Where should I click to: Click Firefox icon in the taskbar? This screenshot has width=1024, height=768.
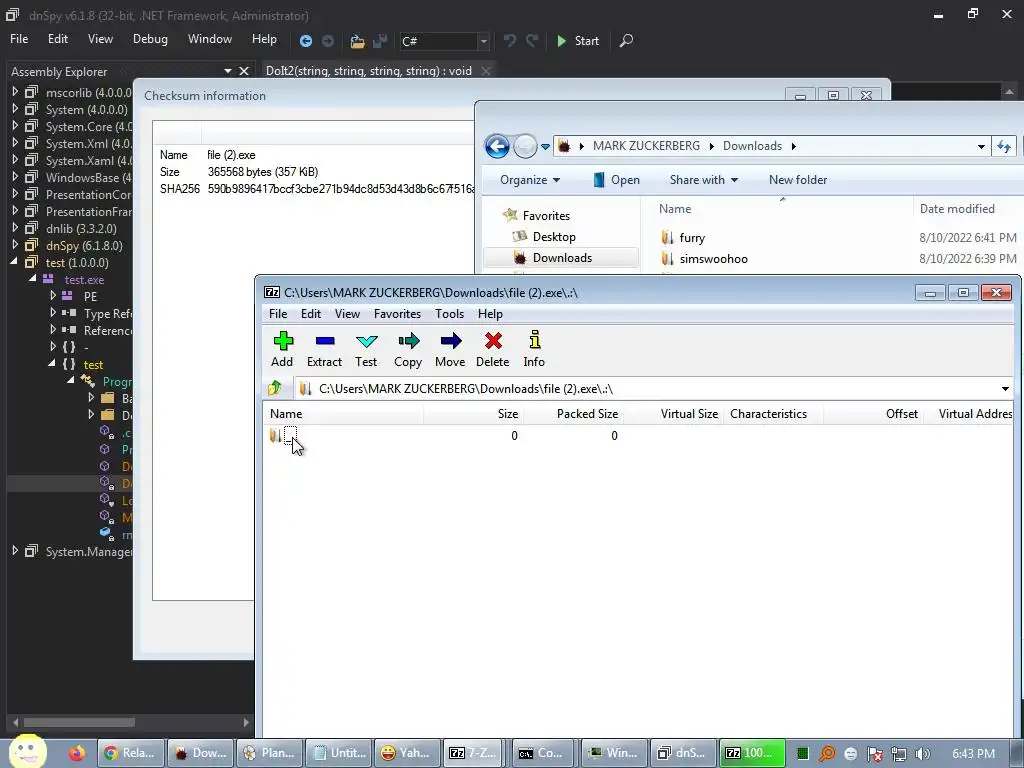point(77,753)
